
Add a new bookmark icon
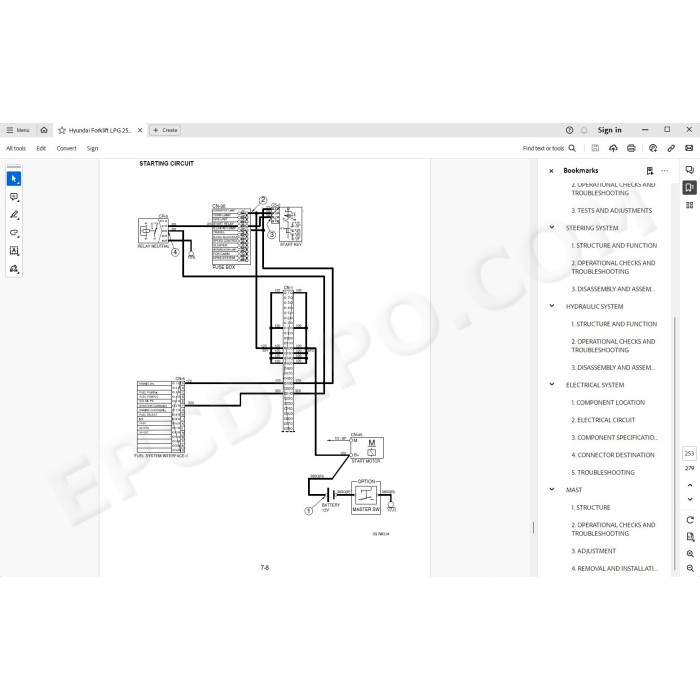(x=650, y=171)
